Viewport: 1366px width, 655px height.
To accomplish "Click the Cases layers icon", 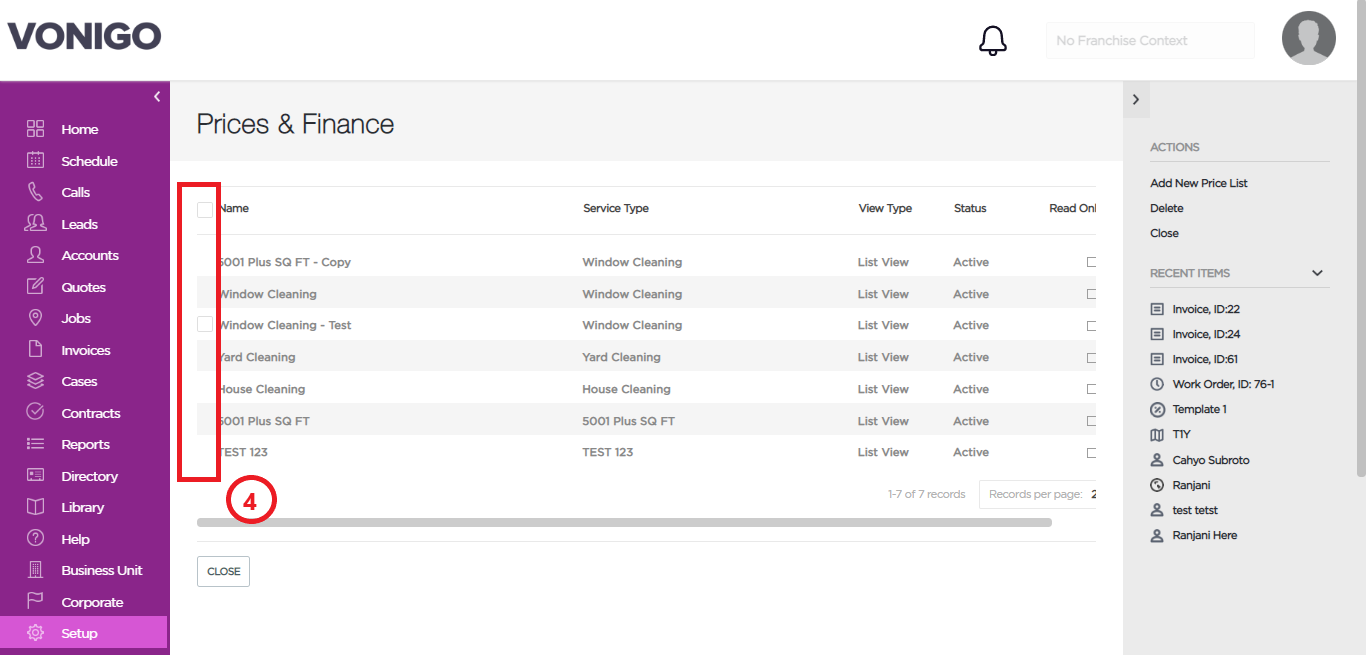I will tap(35, 381).
